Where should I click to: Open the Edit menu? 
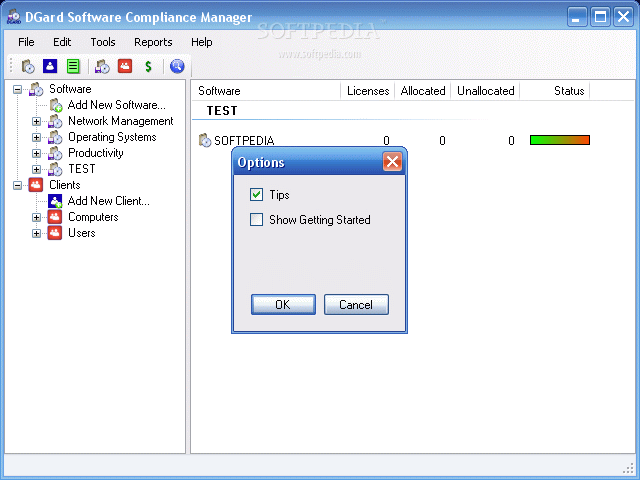(x=62, y=42)
